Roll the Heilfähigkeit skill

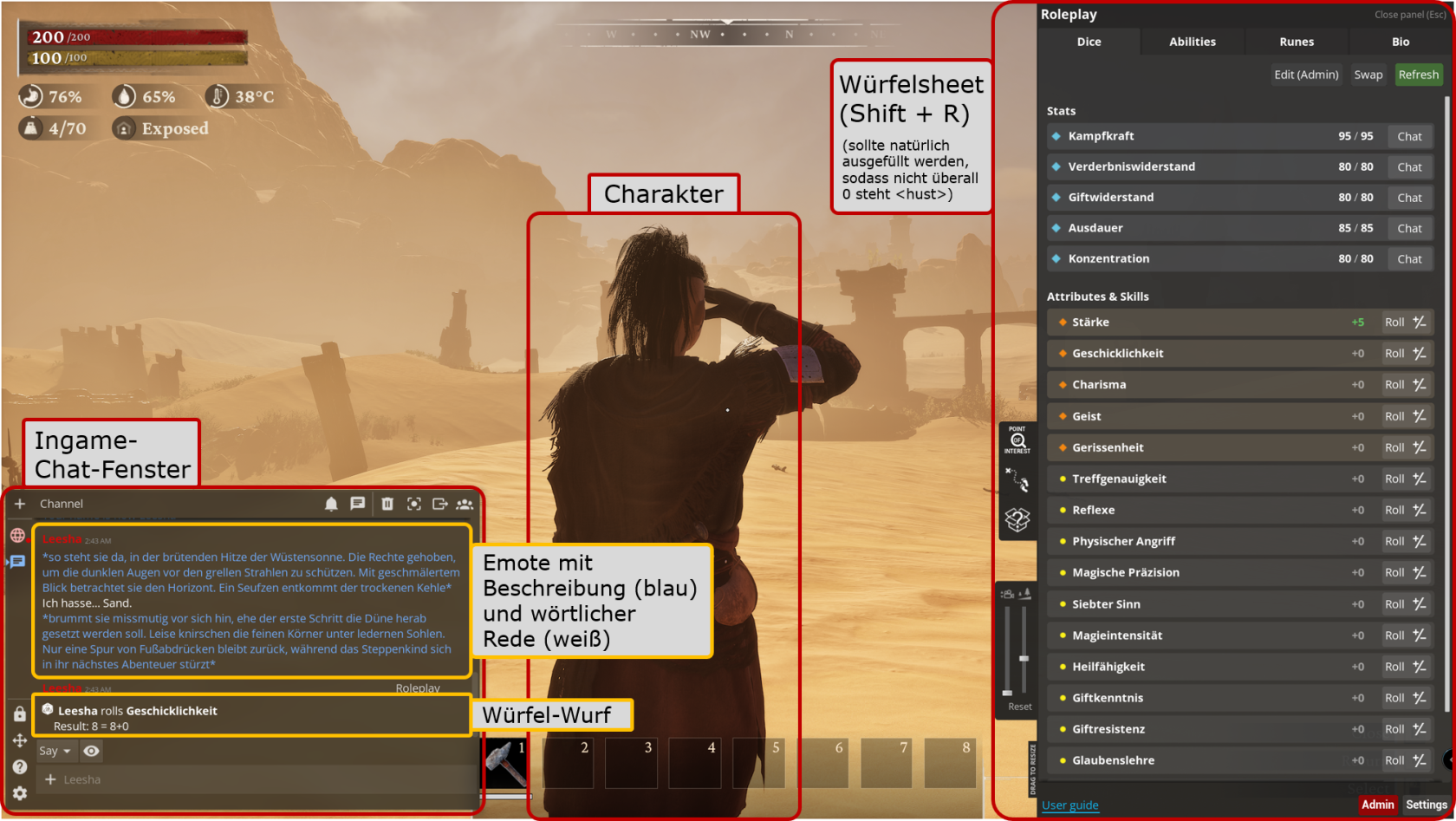tap(1394, 667)
